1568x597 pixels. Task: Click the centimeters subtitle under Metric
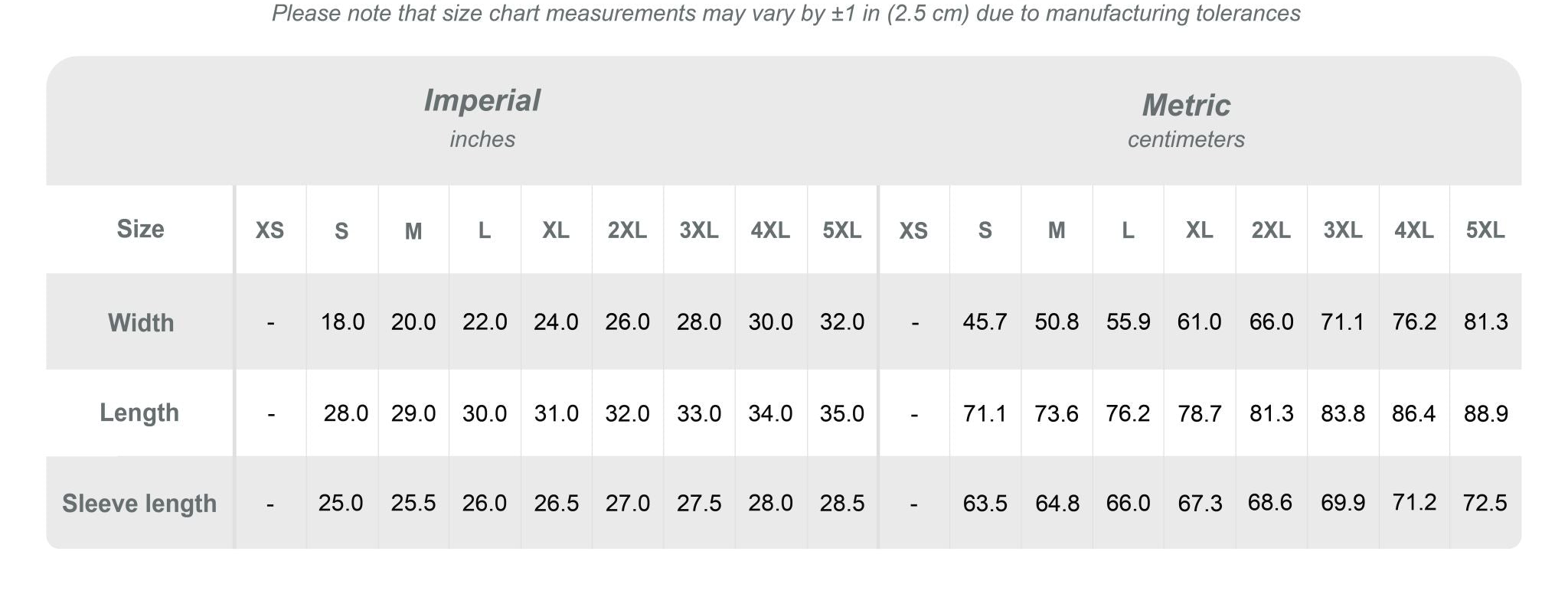pos(1186,139)
